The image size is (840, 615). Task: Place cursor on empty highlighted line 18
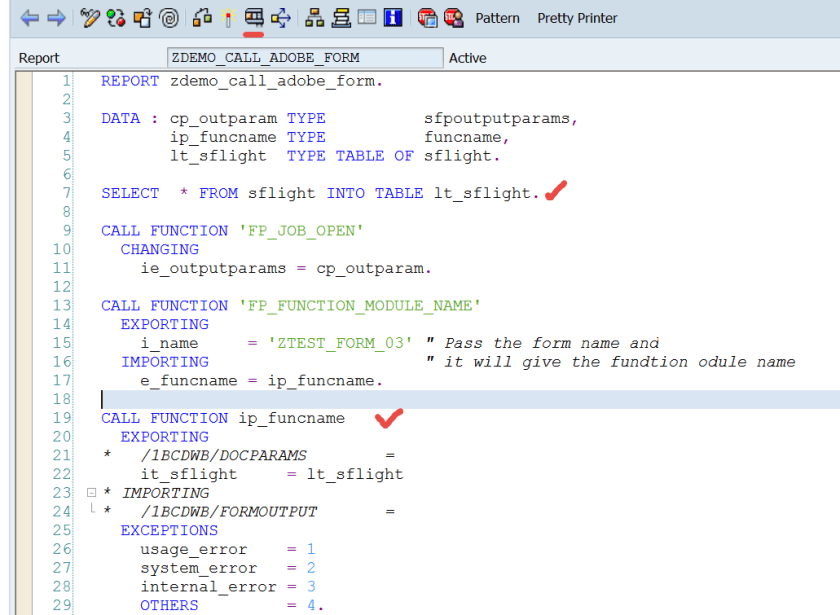470,400
